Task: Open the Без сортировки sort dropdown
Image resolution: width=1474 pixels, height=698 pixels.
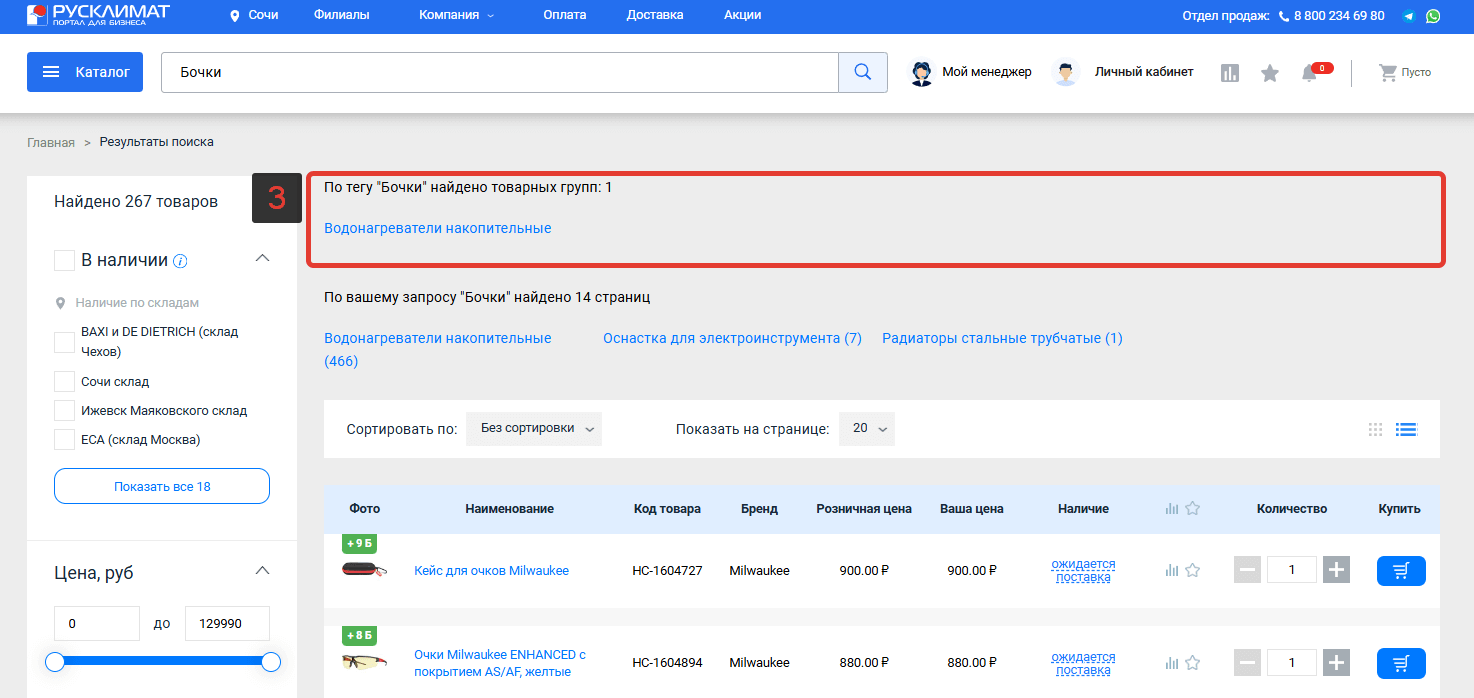Action: 534,428
